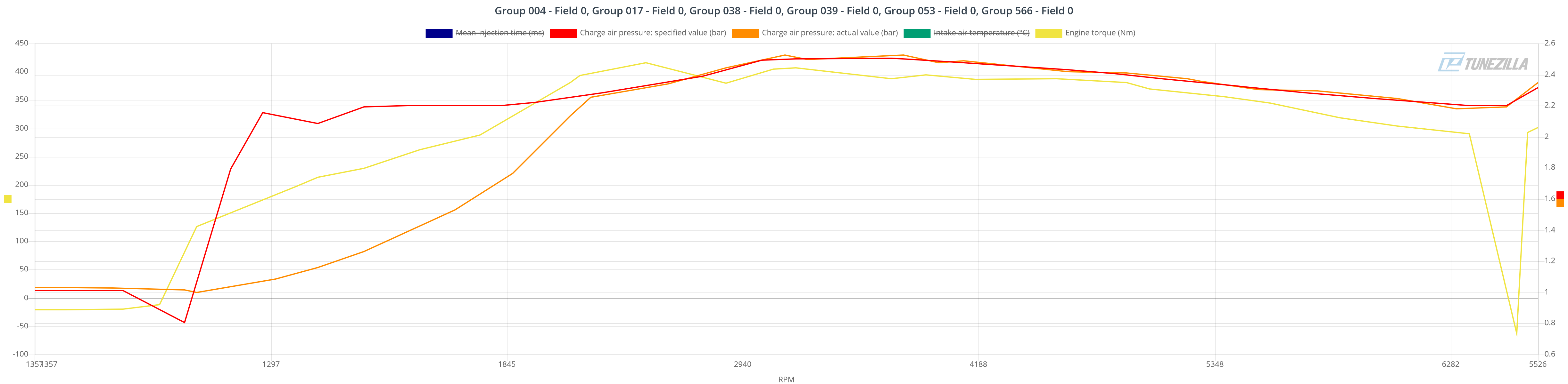Click the 6282 tick on the RPM axis
1568x384 pixels.
1450,364
